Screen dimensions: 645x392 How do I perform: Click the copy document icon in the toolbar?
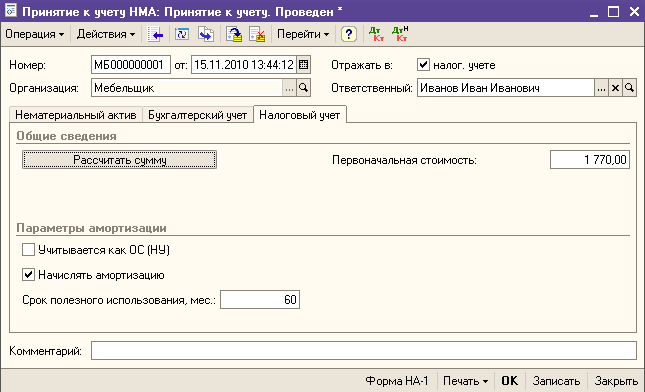coord(206,34)
